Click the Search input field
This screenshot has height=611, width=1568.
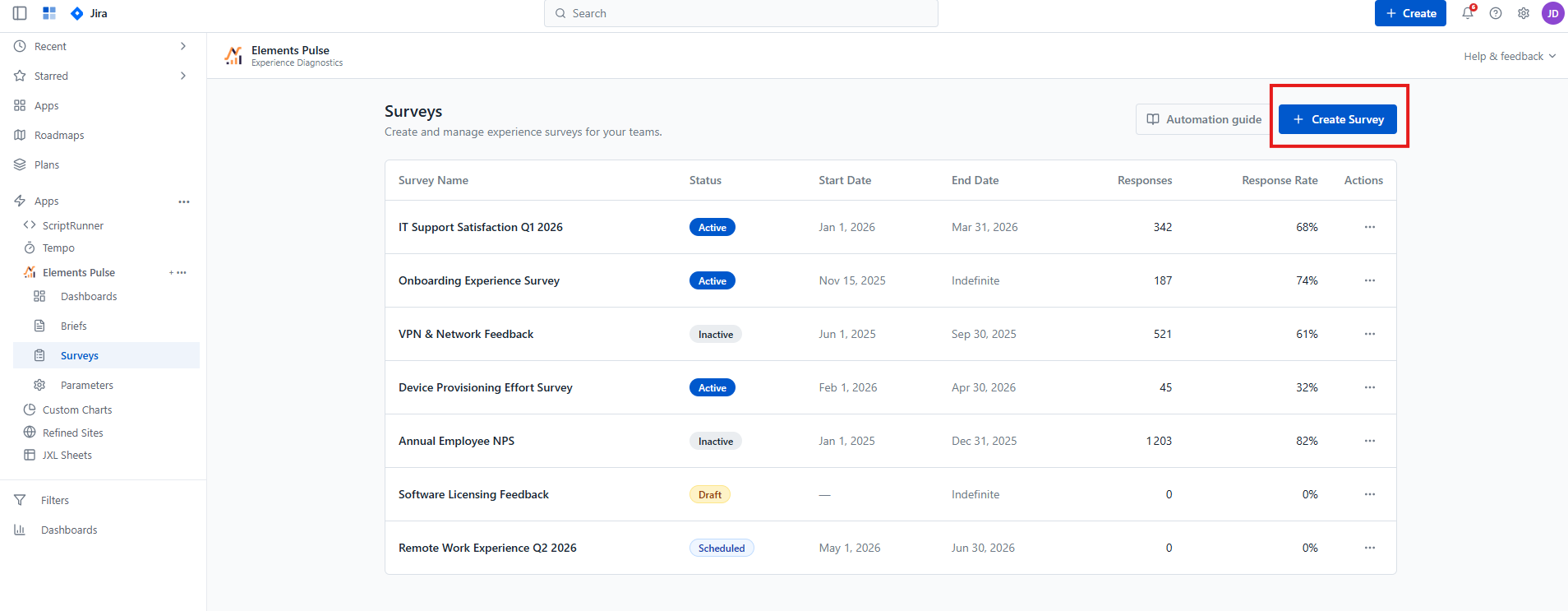741,13
